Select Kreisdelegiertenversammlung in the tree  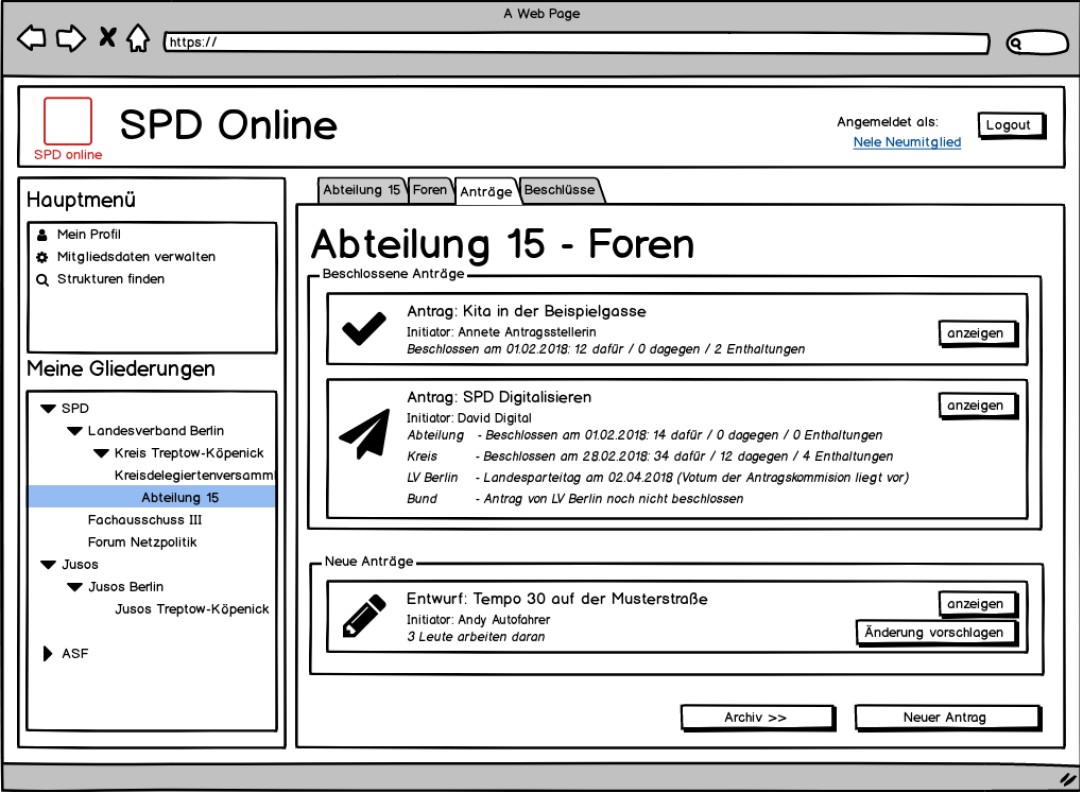(194, 475)
